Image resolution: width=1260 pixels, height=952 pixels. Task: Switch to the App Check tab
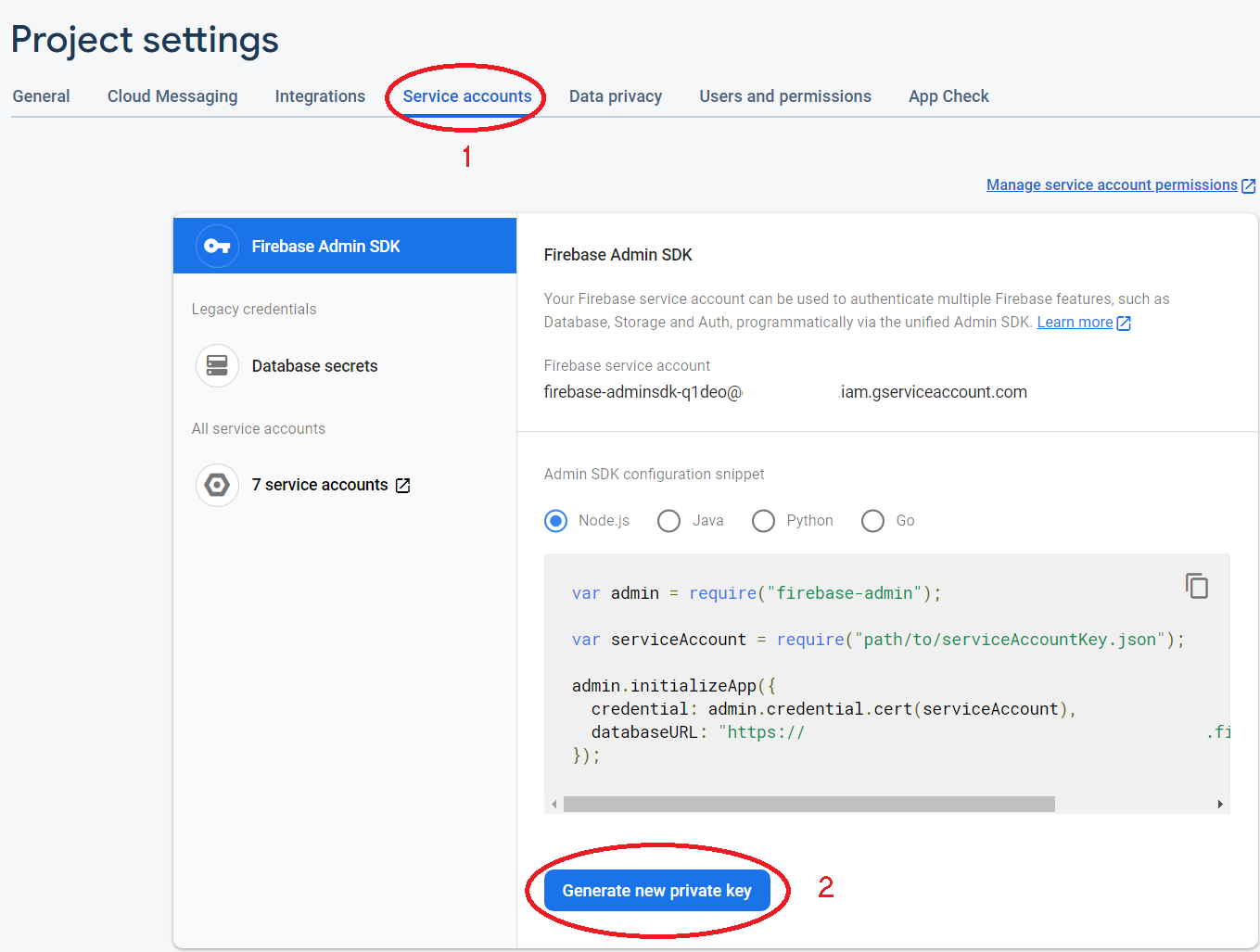948,96
